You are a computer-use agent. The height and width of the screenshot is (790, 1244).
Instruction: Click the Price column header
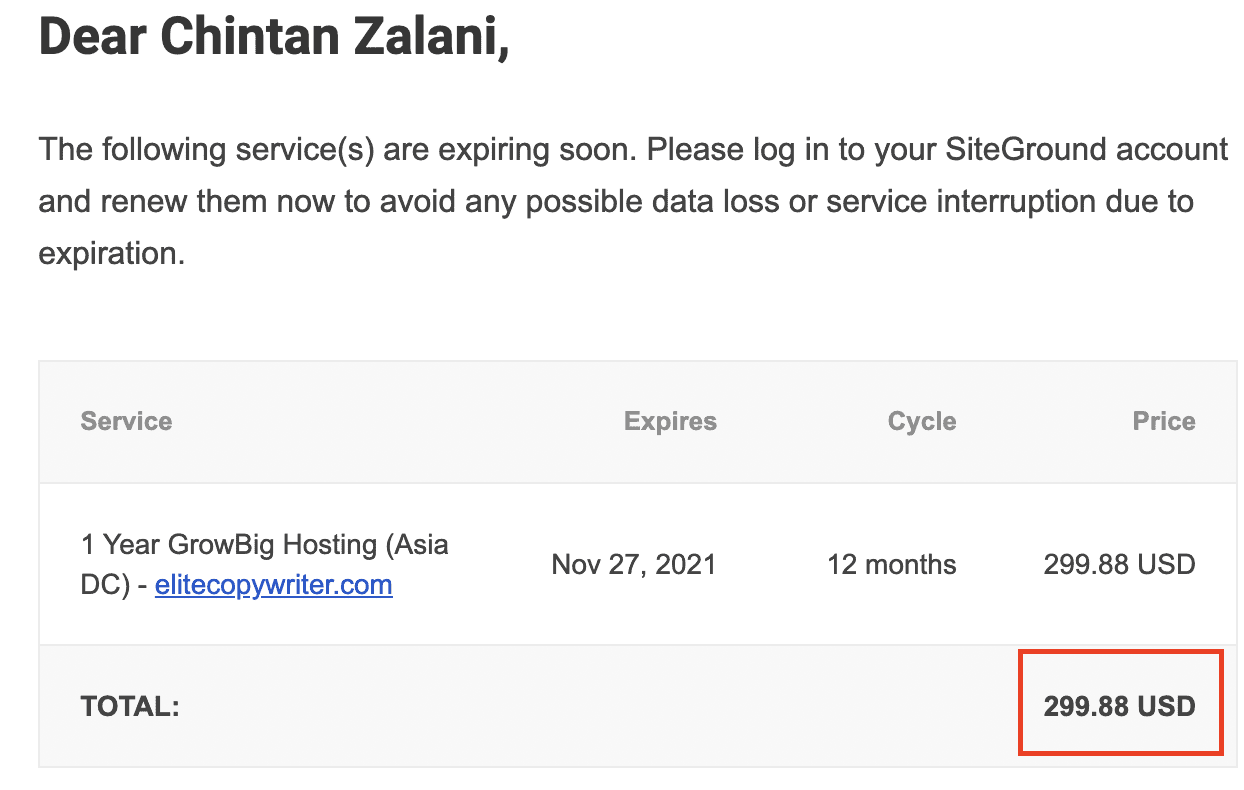point(1164,421)
